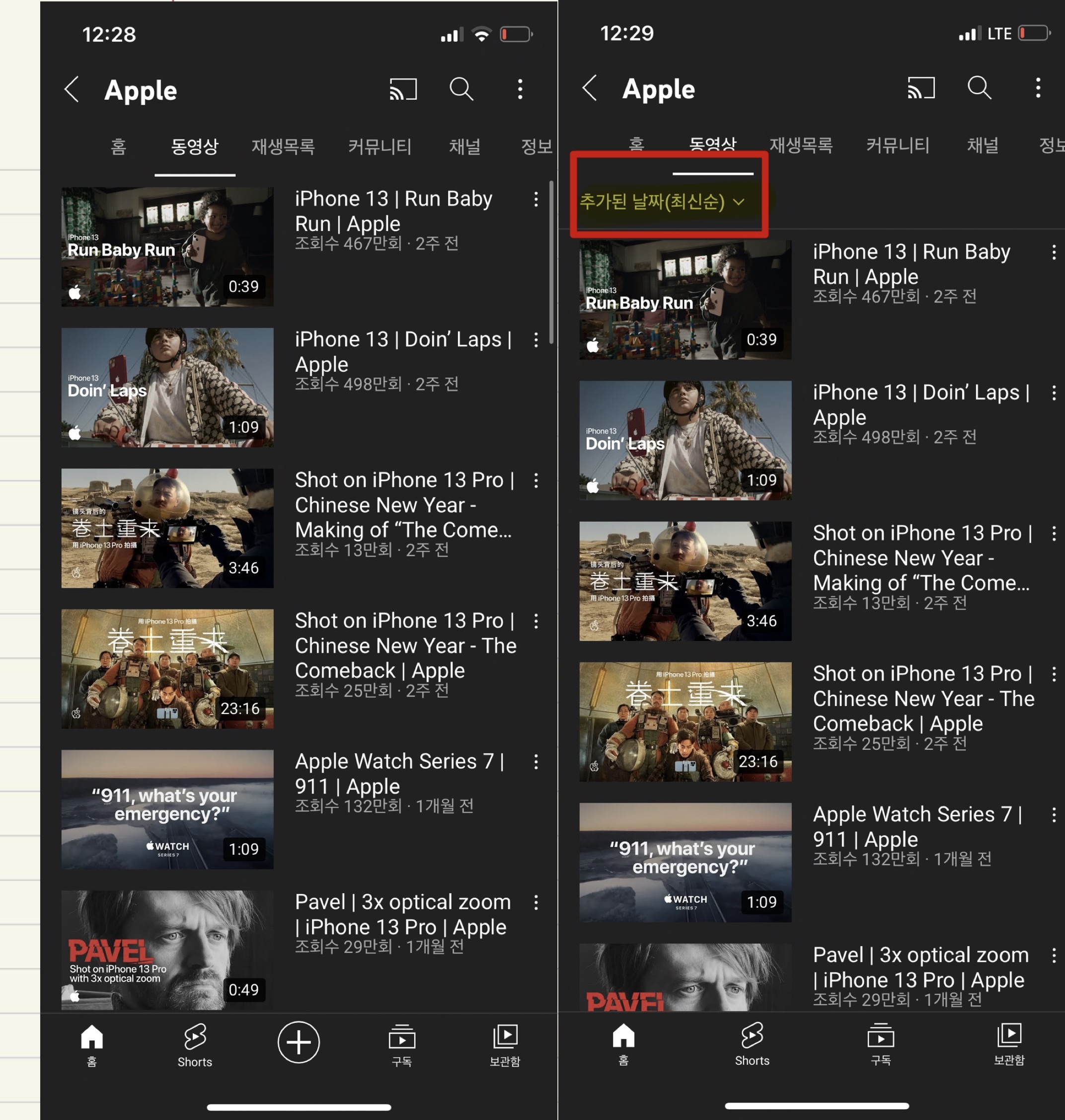Open 'Apple Watch Series 7 | 911' title, right
This screenshot has width=1065, height=1120.
click(x=917, y=827)
